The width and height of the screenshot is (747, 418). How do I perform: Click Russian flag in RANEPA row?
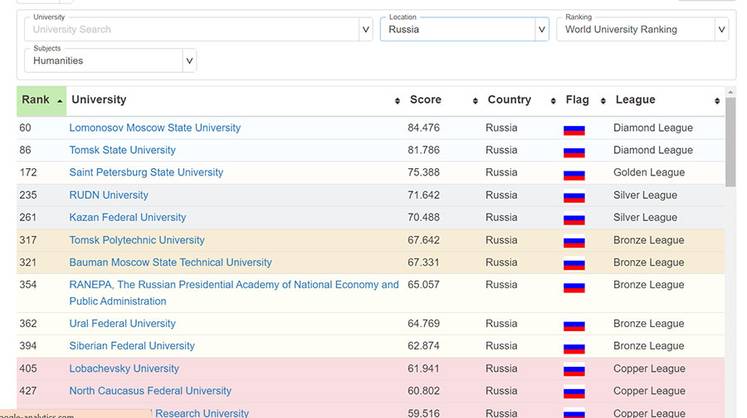click(x=574, y=286)
